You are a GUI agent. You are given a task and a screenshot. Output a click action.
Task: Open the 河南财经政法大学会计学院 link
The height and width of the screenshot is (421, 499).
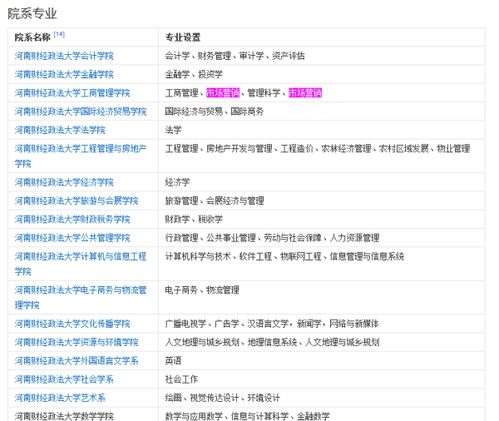pyautogui.click(x=64, y=56)
